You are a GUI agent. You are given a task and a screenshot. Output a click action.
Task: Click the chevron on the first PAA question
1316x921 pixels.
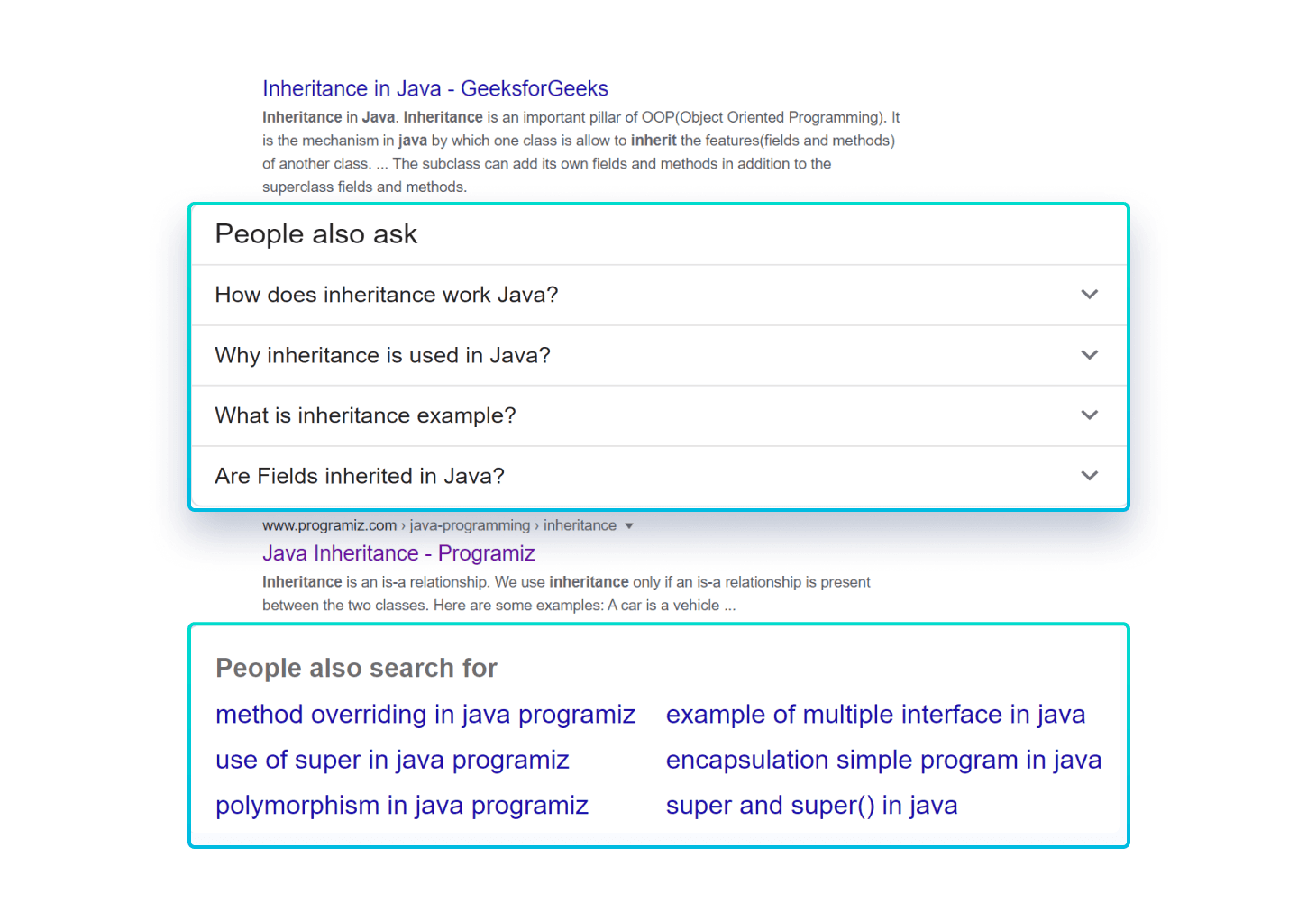pos(1090,295)
